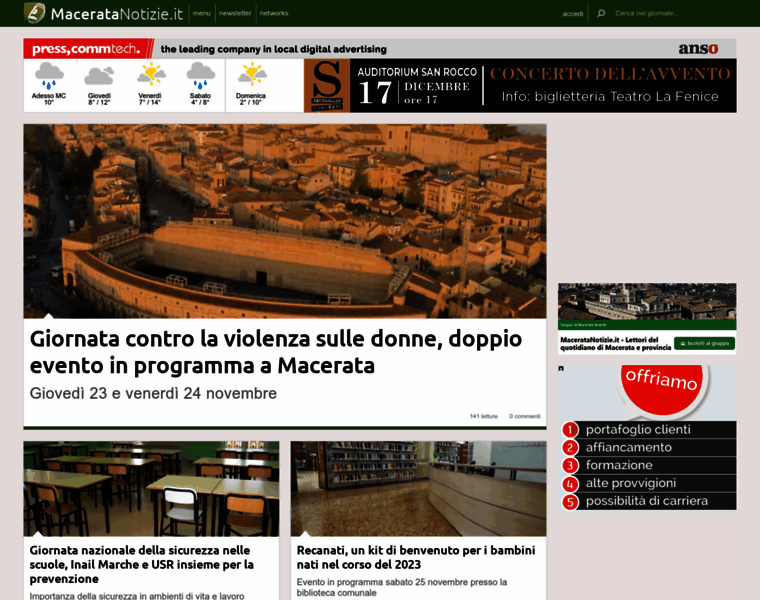
Task: Click subtitle 'Giovedì 23 e venerdì 24 novembre'
Action: [x=153, y=393]
